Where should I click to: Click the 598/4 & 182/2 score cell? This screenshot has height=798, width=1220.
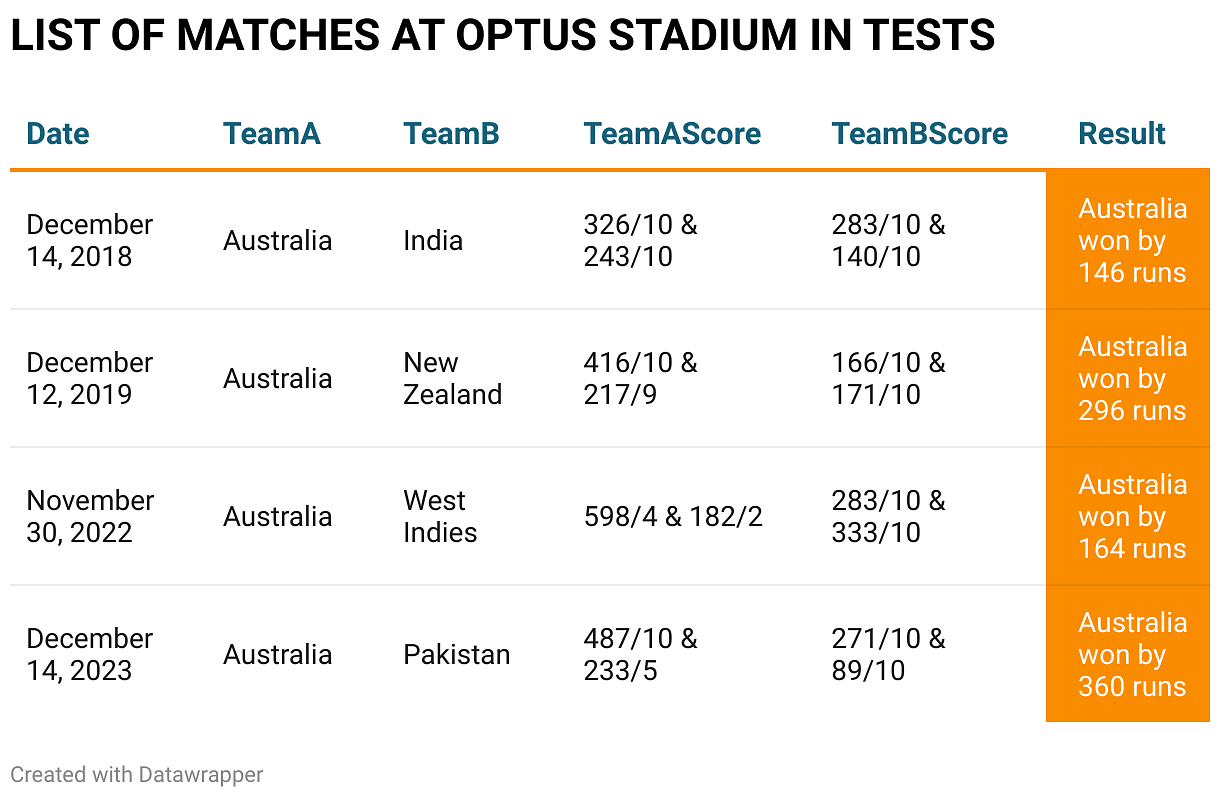[673, 517]
